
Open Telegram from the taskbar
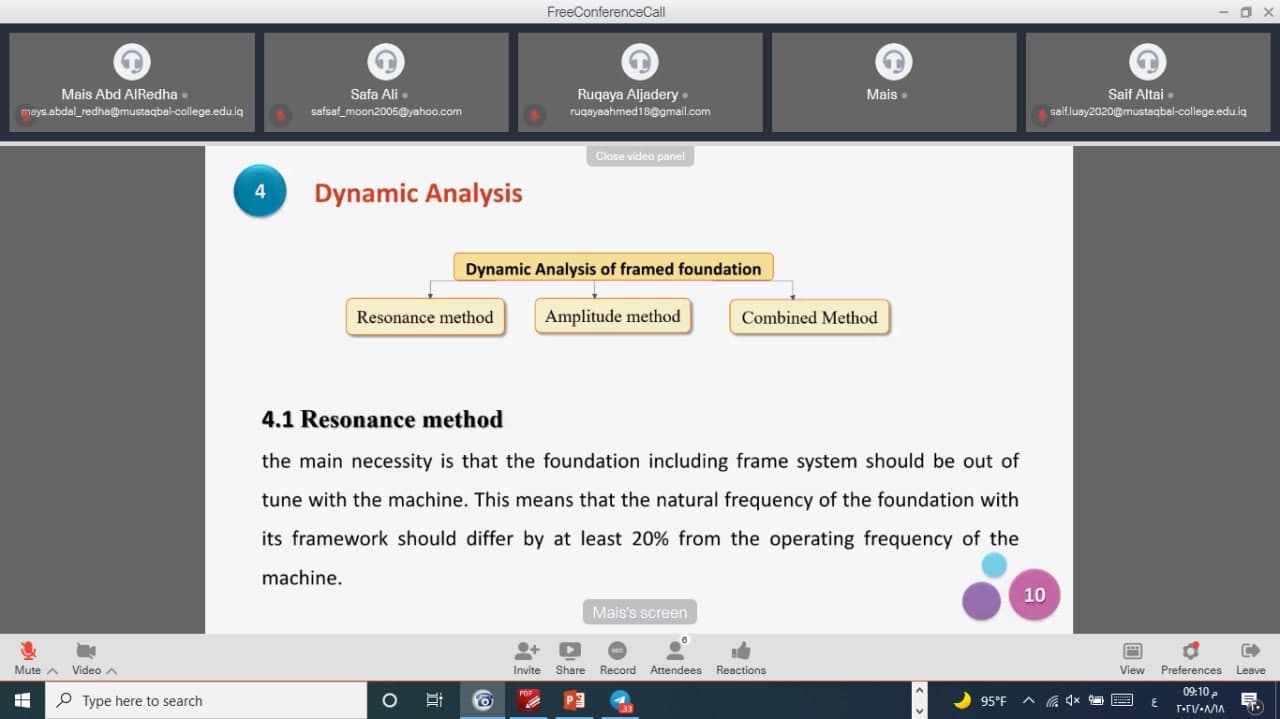[x=621, y=701]
